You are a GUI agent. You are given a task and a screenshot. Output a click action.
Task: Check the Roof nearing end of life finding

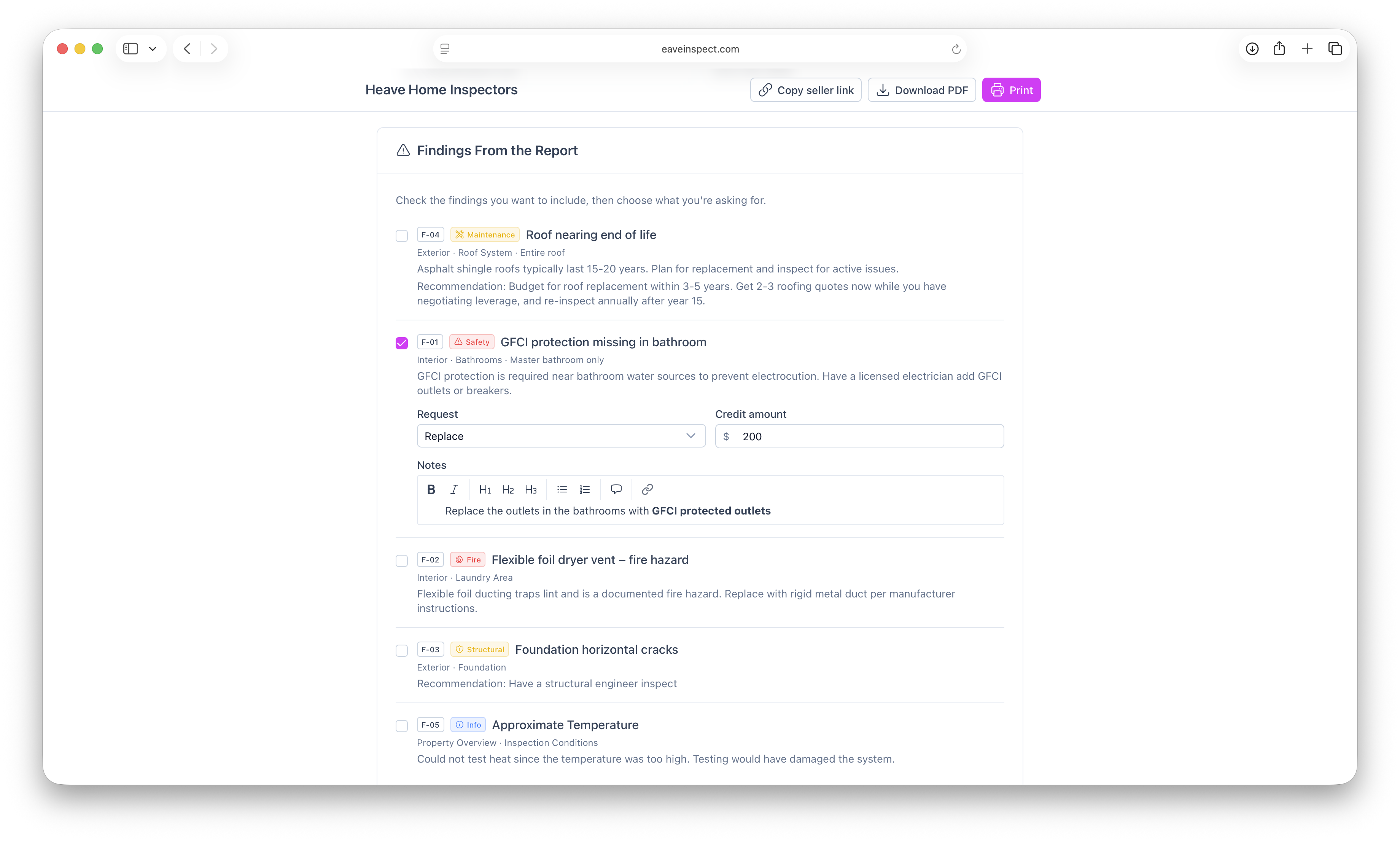[x=402, y=236]
